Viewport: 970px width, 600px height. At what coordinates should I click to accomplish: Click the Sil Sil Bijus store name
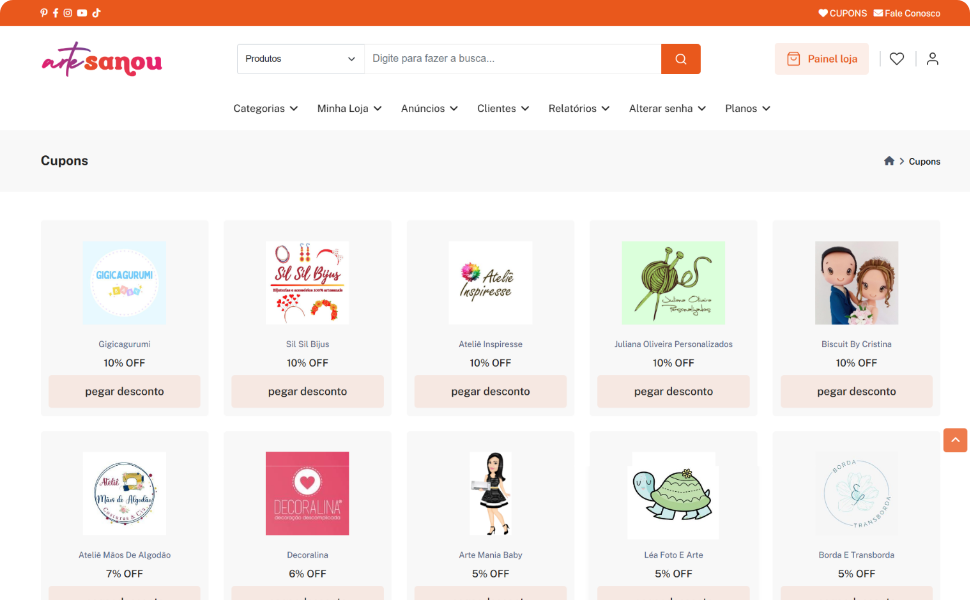307,344
